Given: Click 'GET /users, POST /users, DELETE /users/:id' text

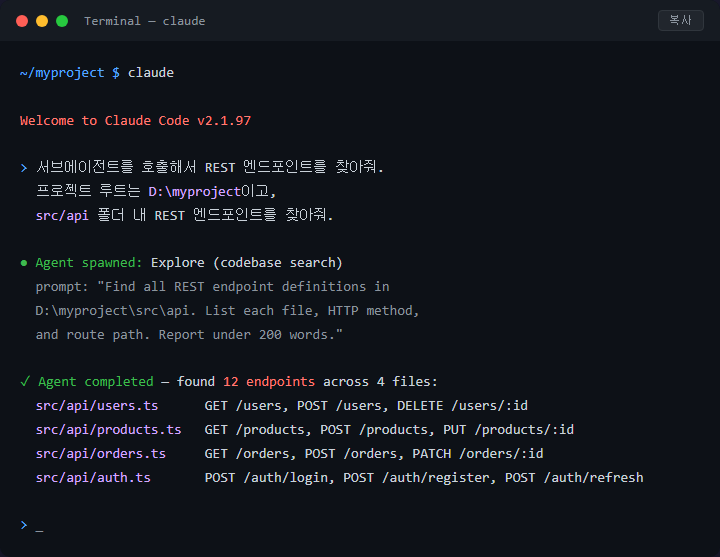Looking at the screenshot, I should click(366, 405).
